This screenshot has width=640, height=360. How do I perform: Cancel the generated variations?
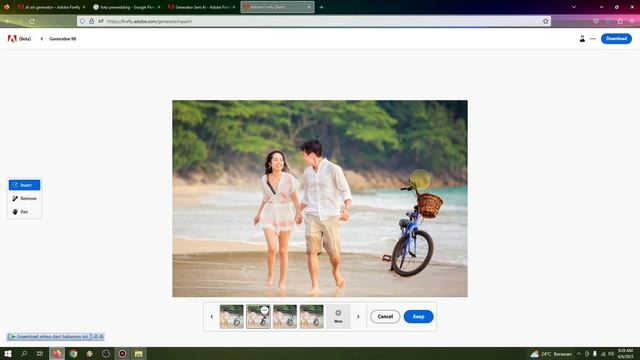point(385,316)
